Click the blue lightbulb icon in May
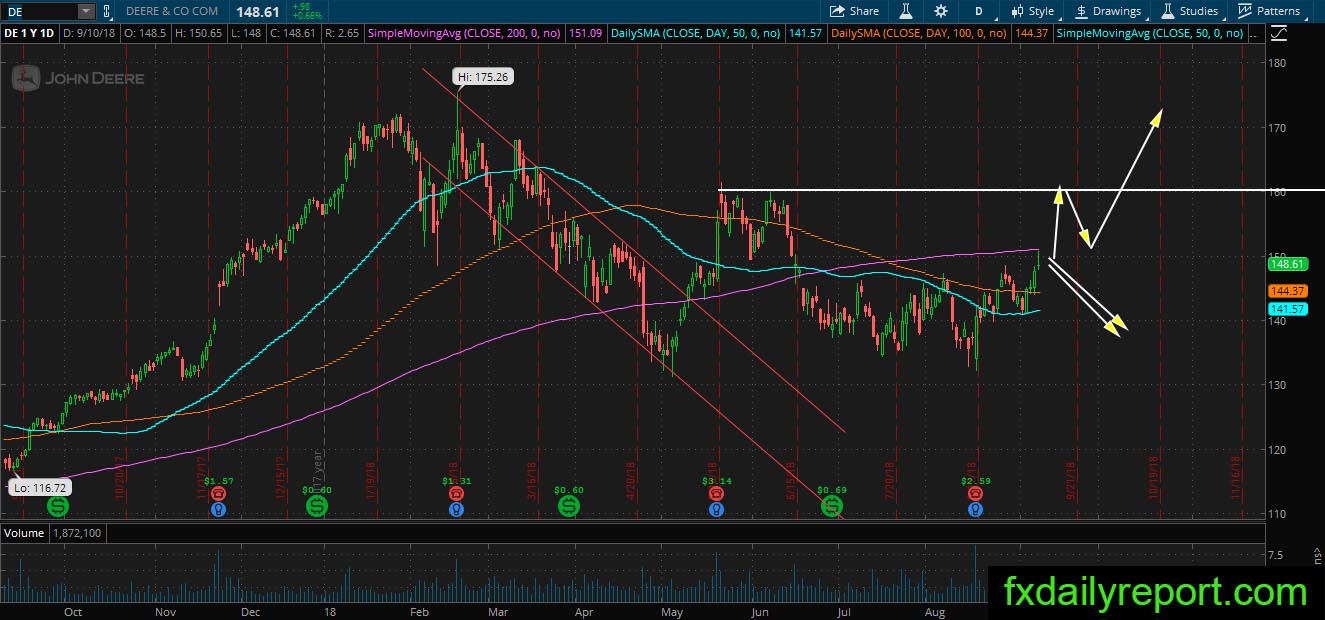This screenshot has height=620, width=1325. click(715, 509)
